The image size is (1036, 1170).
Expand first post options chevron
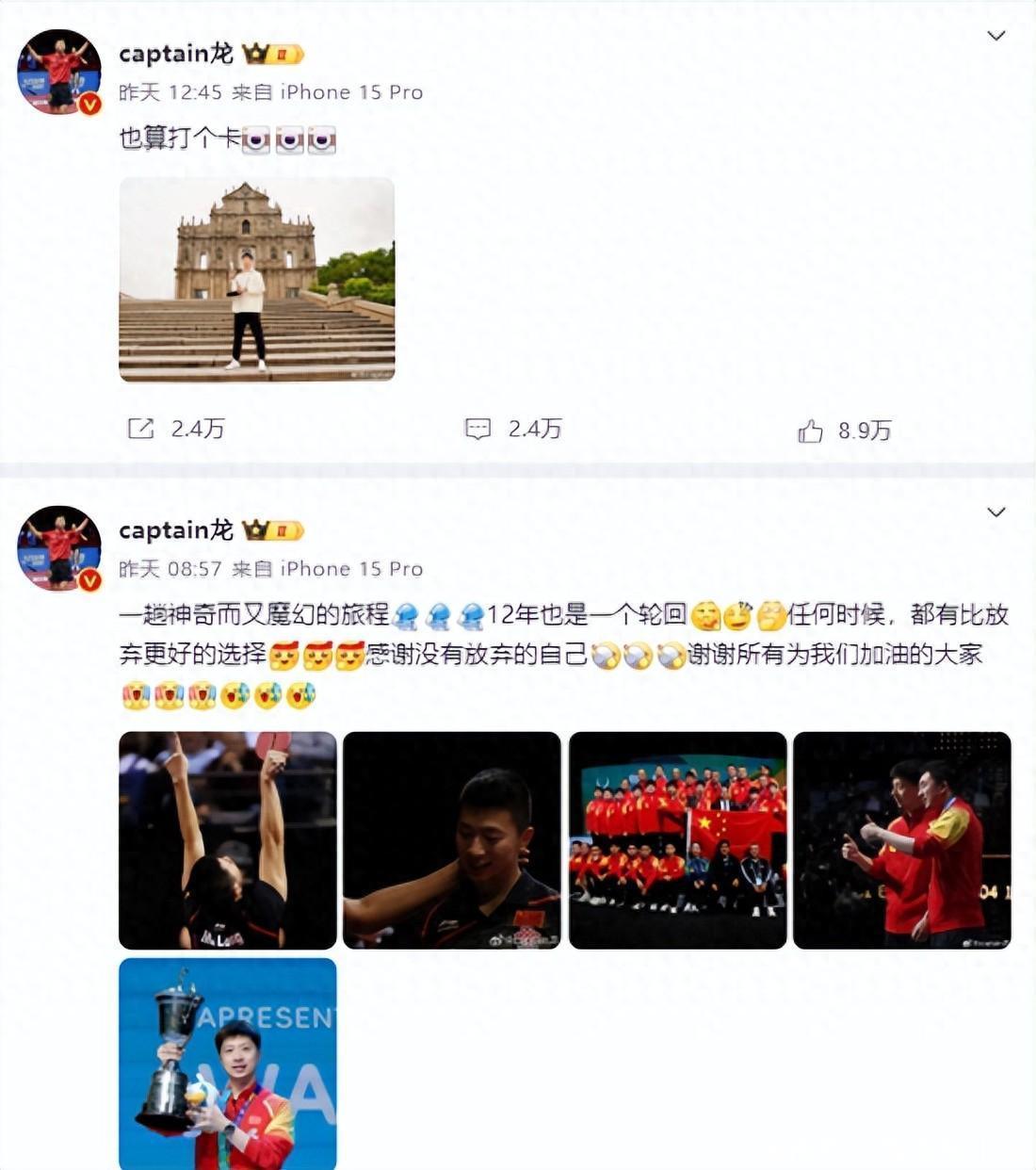(996, 36)
